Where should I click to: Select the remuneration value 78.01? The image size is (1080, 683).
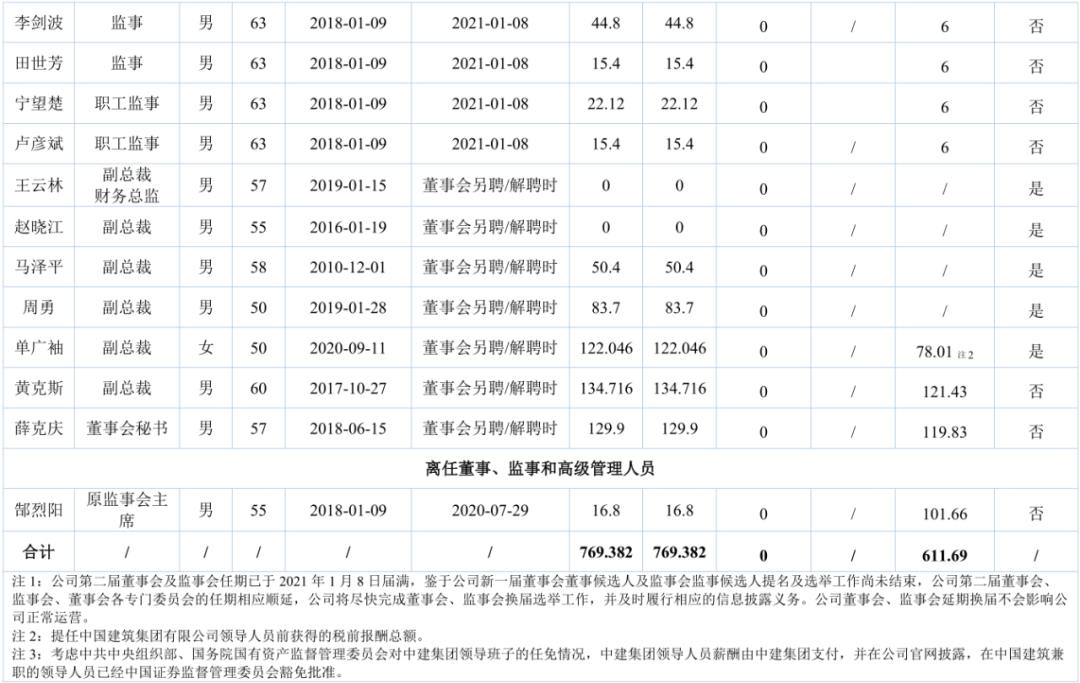click(934, 352)
